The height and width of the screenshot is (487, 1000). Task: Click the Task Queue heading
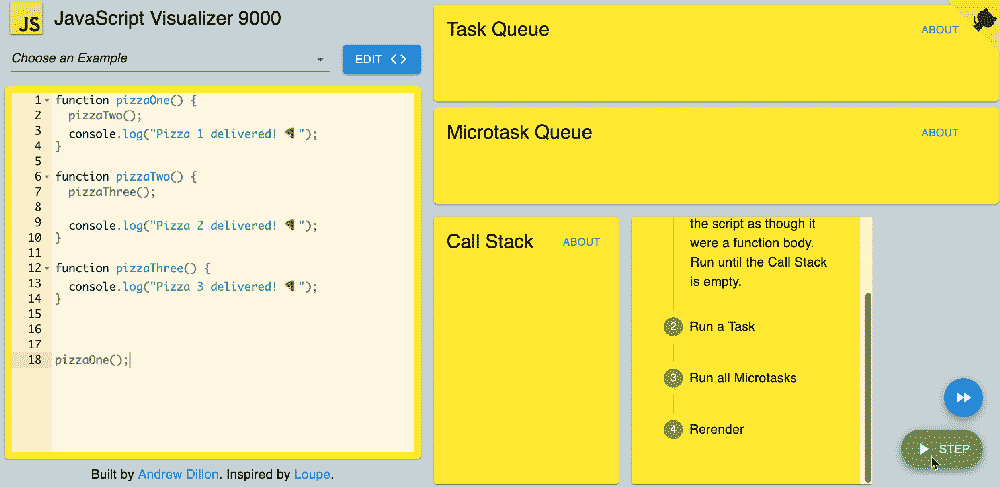coord(498,29)
